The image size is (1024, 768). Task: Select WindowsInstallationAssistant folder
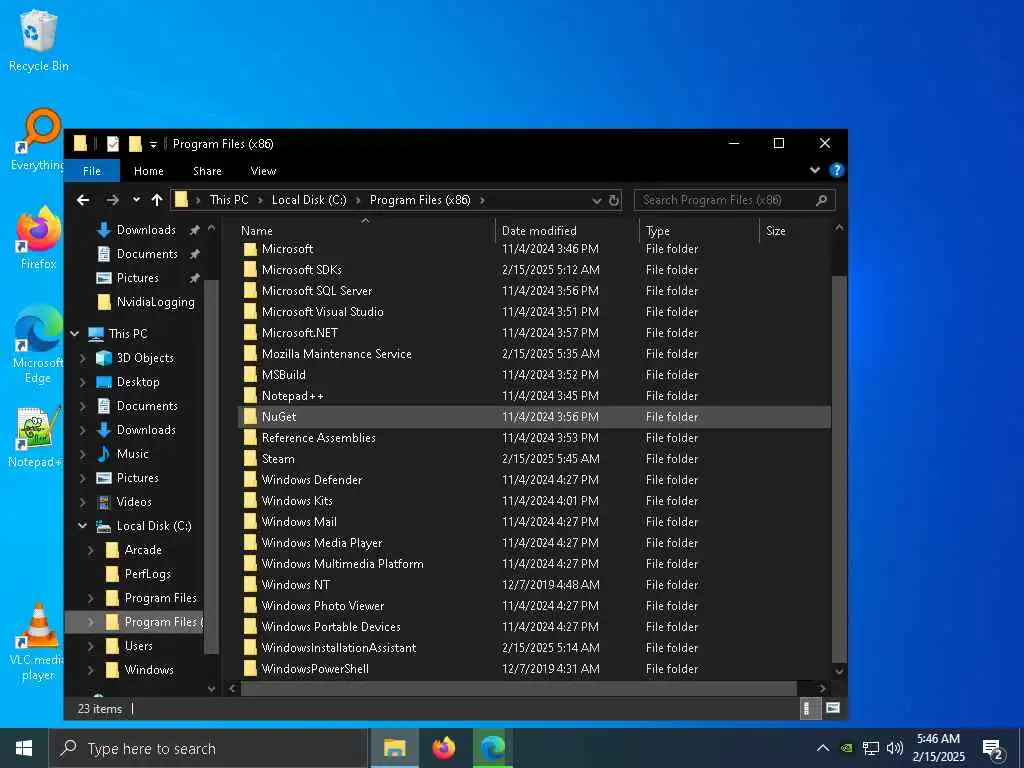point(534,648)
